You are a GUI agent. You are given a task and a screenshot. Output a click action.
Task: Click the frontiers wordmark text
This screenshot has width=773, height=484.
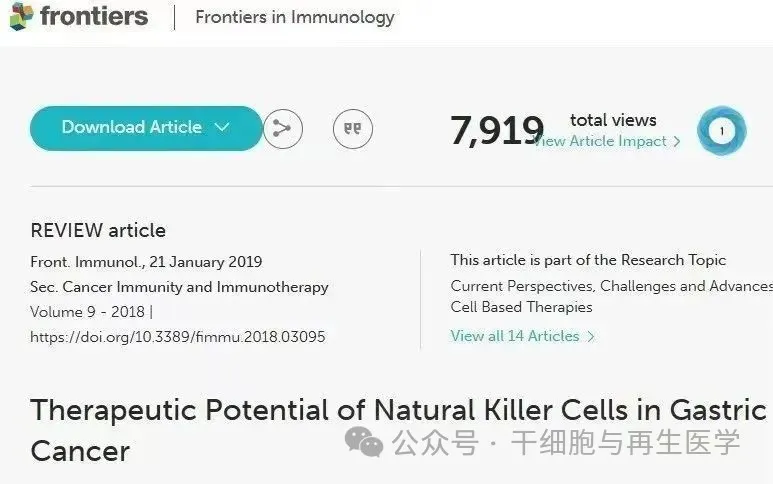pos(94,16)
